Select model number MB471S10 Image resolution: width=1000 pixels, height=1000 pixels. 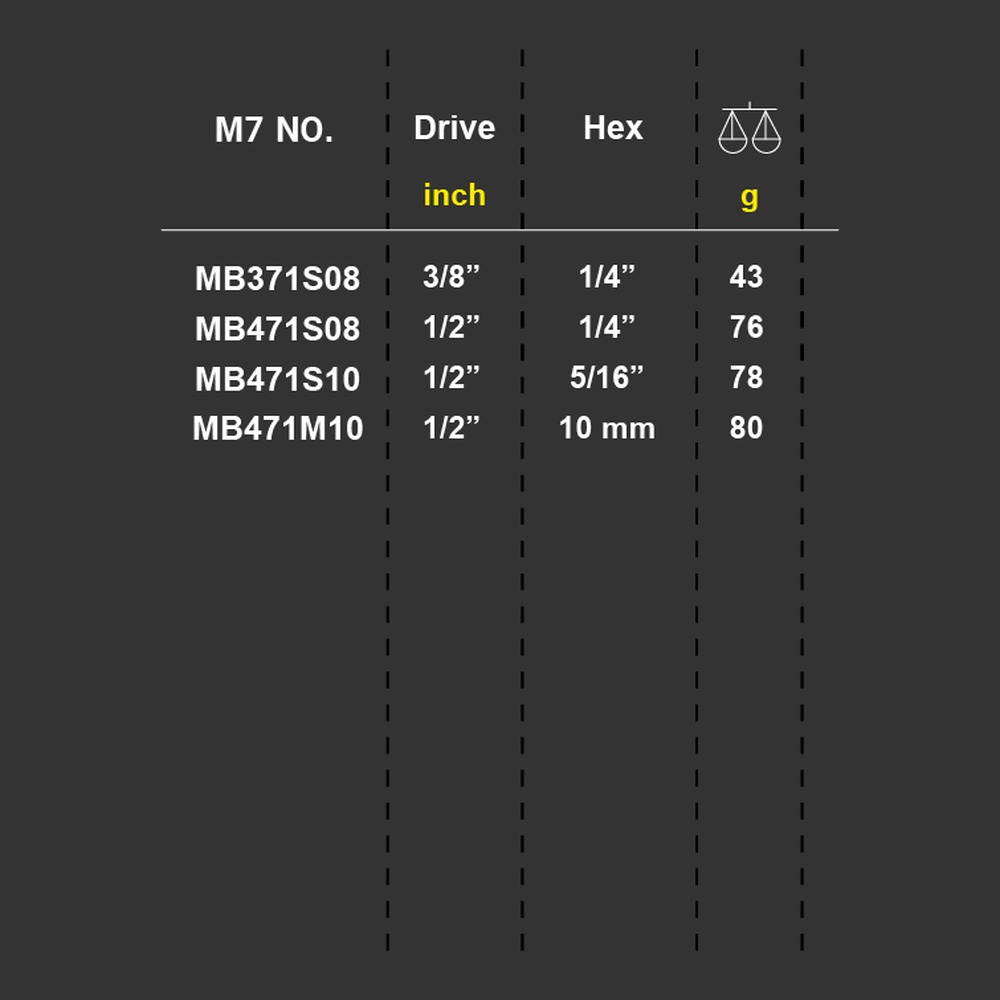coord(277,379)
